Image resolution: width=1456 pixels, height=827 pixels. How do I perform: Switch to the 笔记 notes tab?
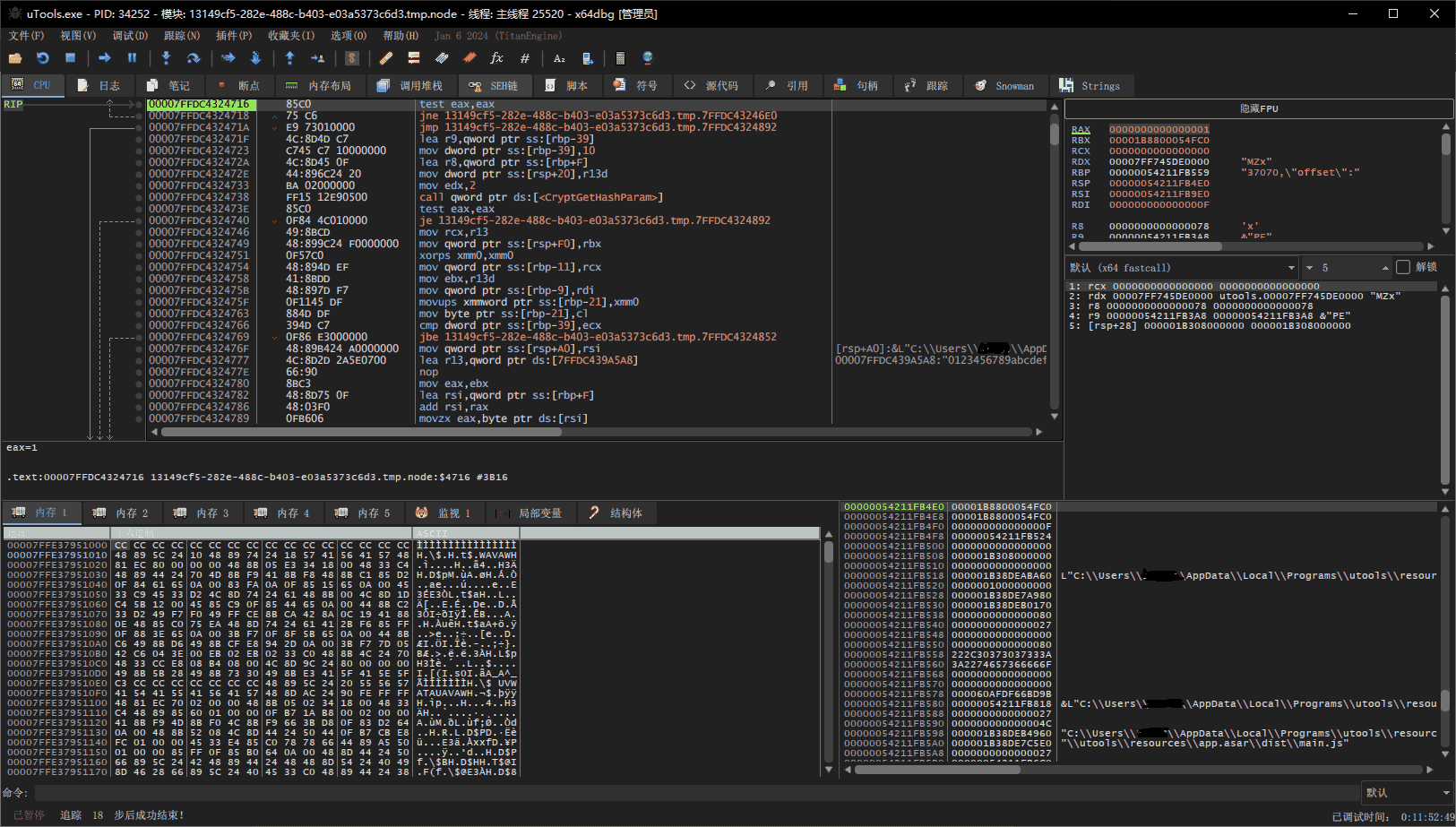pyautogui.click(x=169, y=86)
